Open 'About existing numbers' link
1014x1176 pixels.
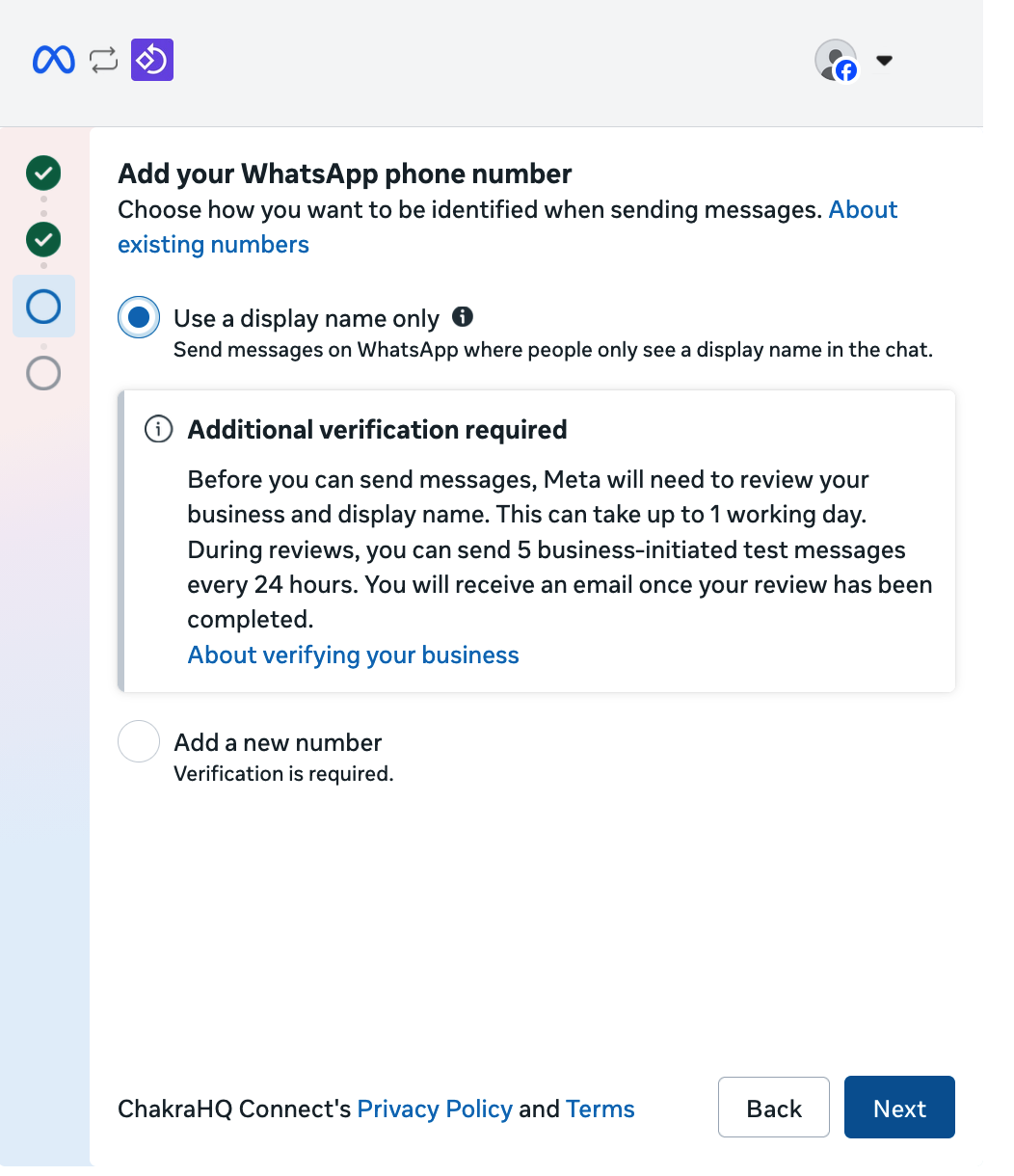click(x=213, y=245)
